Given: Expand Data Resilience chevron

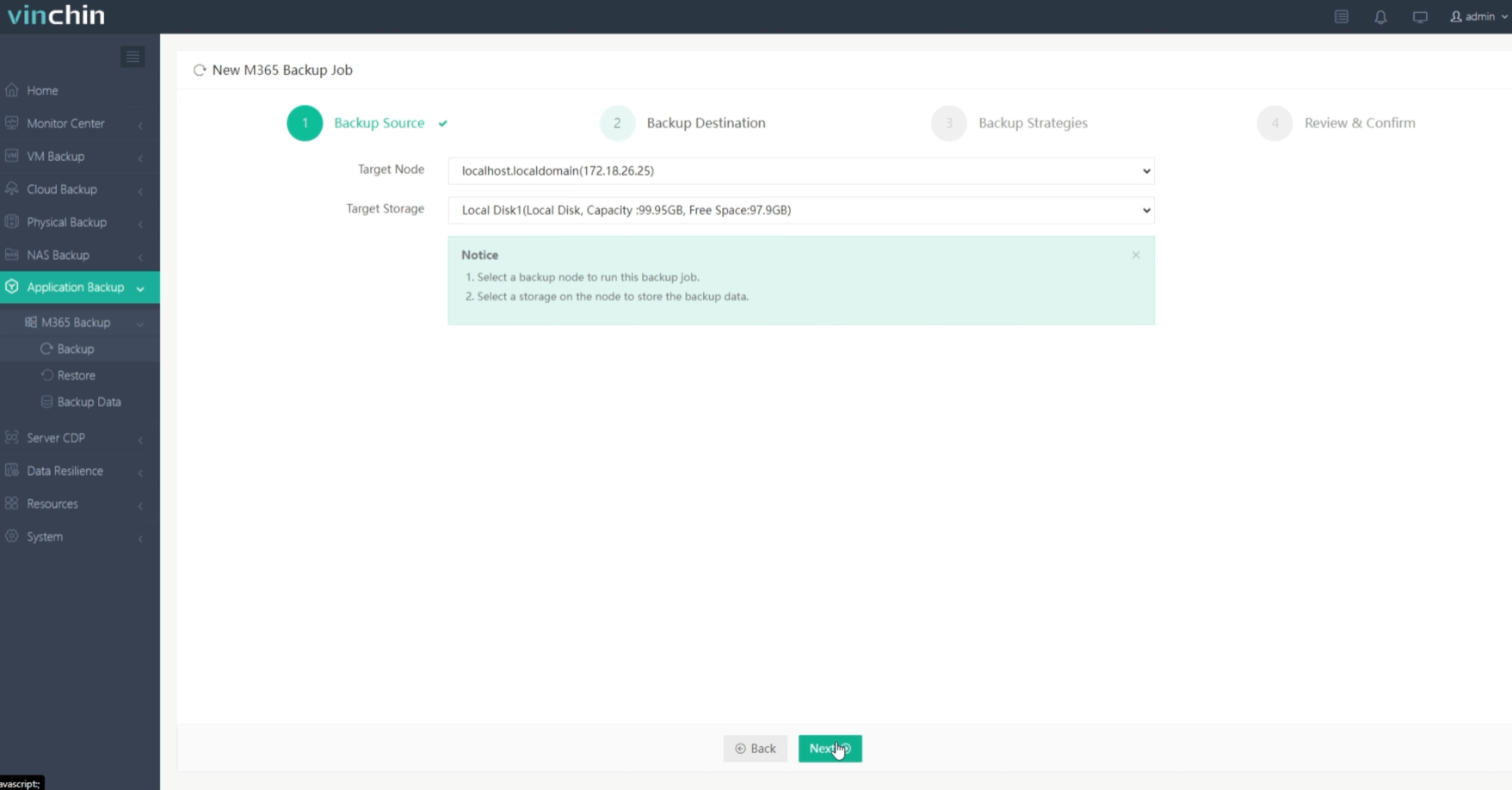Looking at the screenshot, I should pos(140,472).
